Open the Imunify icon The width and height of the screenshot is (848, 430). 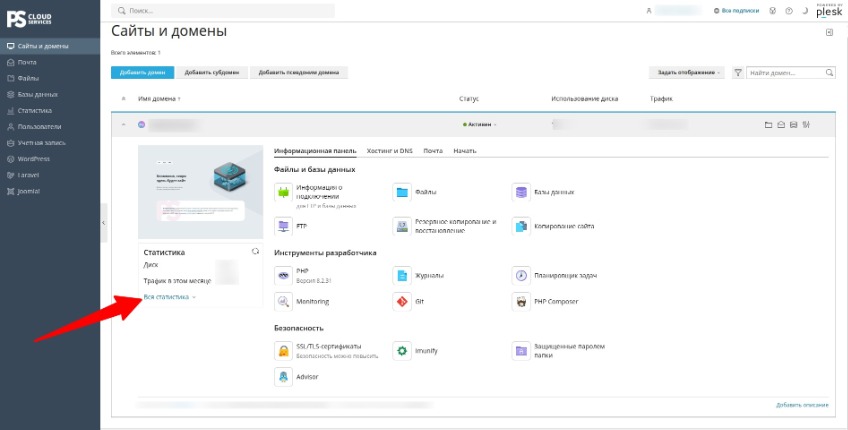pos(402,351)
